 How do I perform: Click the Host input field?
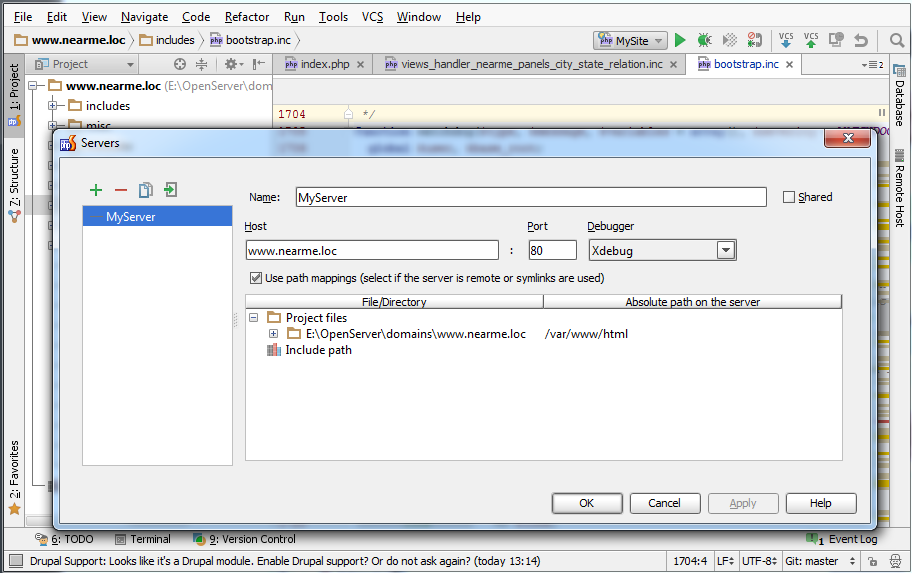click(x=372, y=251)
